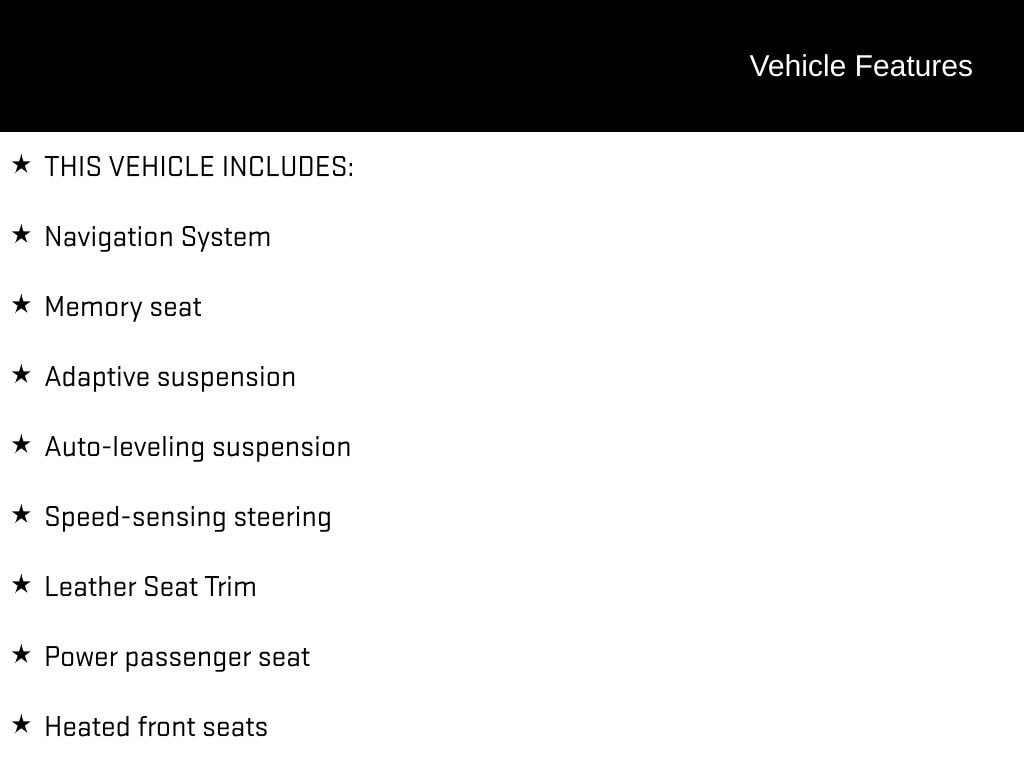Click the star beside THIS VEHICLE INCLUDES
Image resolution: width=1024 pixels, height=768 pixels.
21,164
